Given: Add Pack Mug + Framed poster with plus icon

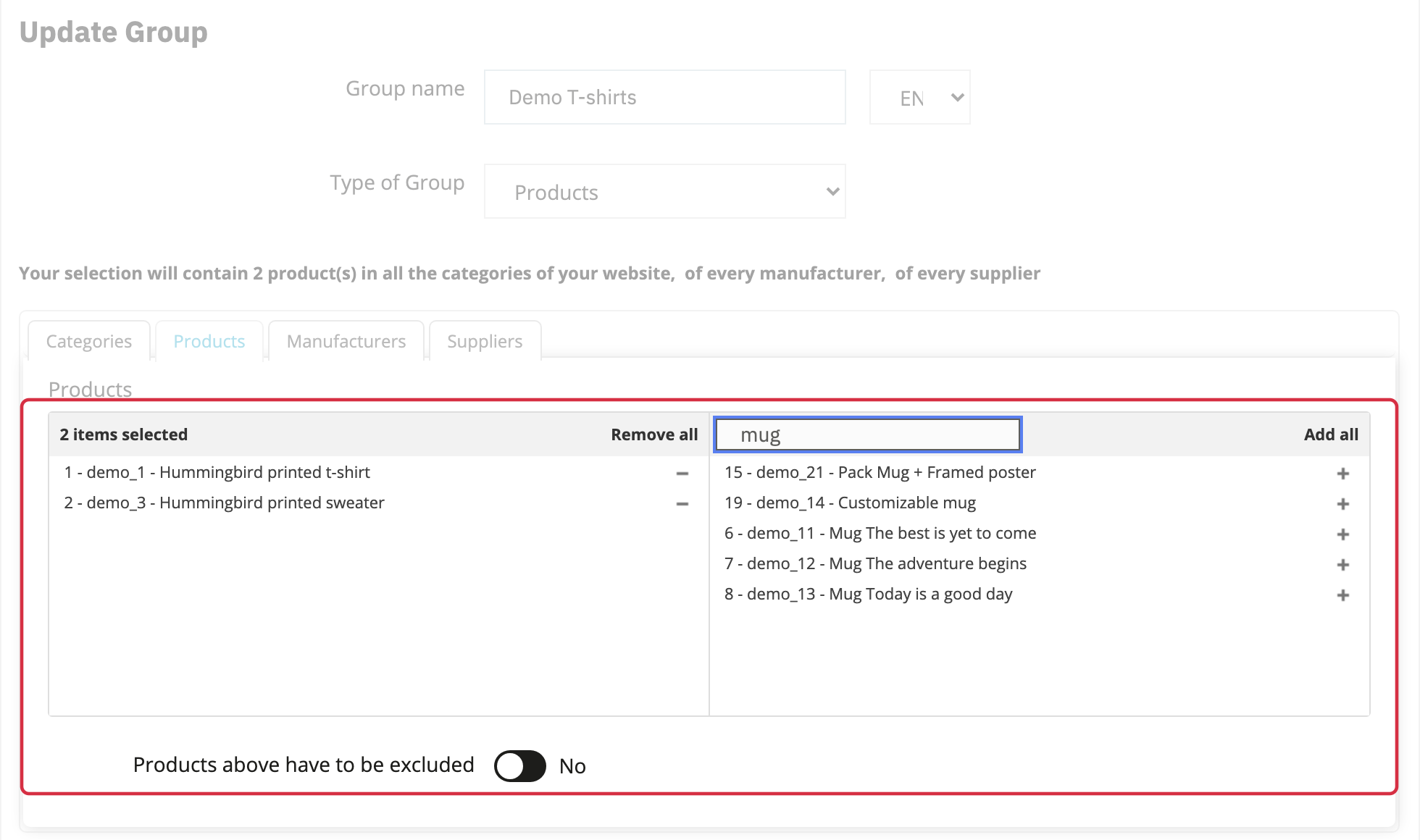Looking at the screenshot, I should tap(1342, 474).
